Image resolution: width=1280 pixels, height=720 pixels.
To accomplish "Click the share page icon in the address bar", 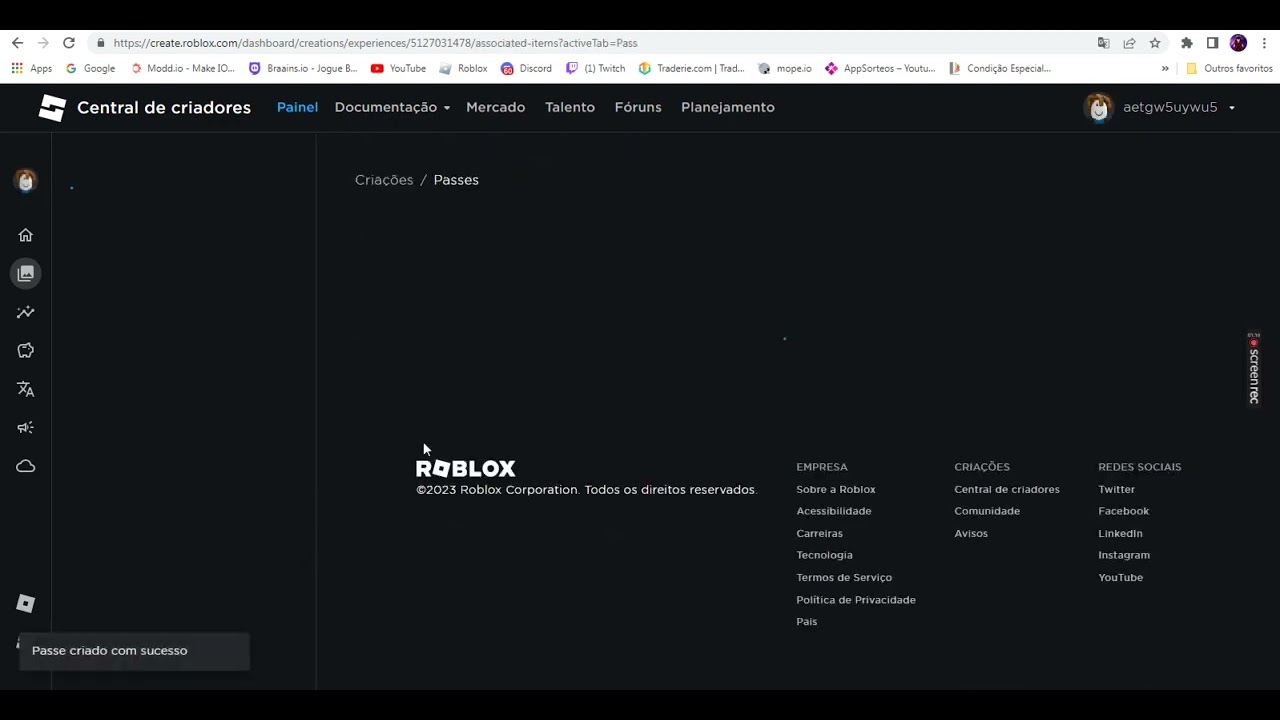I will 1129,43.
